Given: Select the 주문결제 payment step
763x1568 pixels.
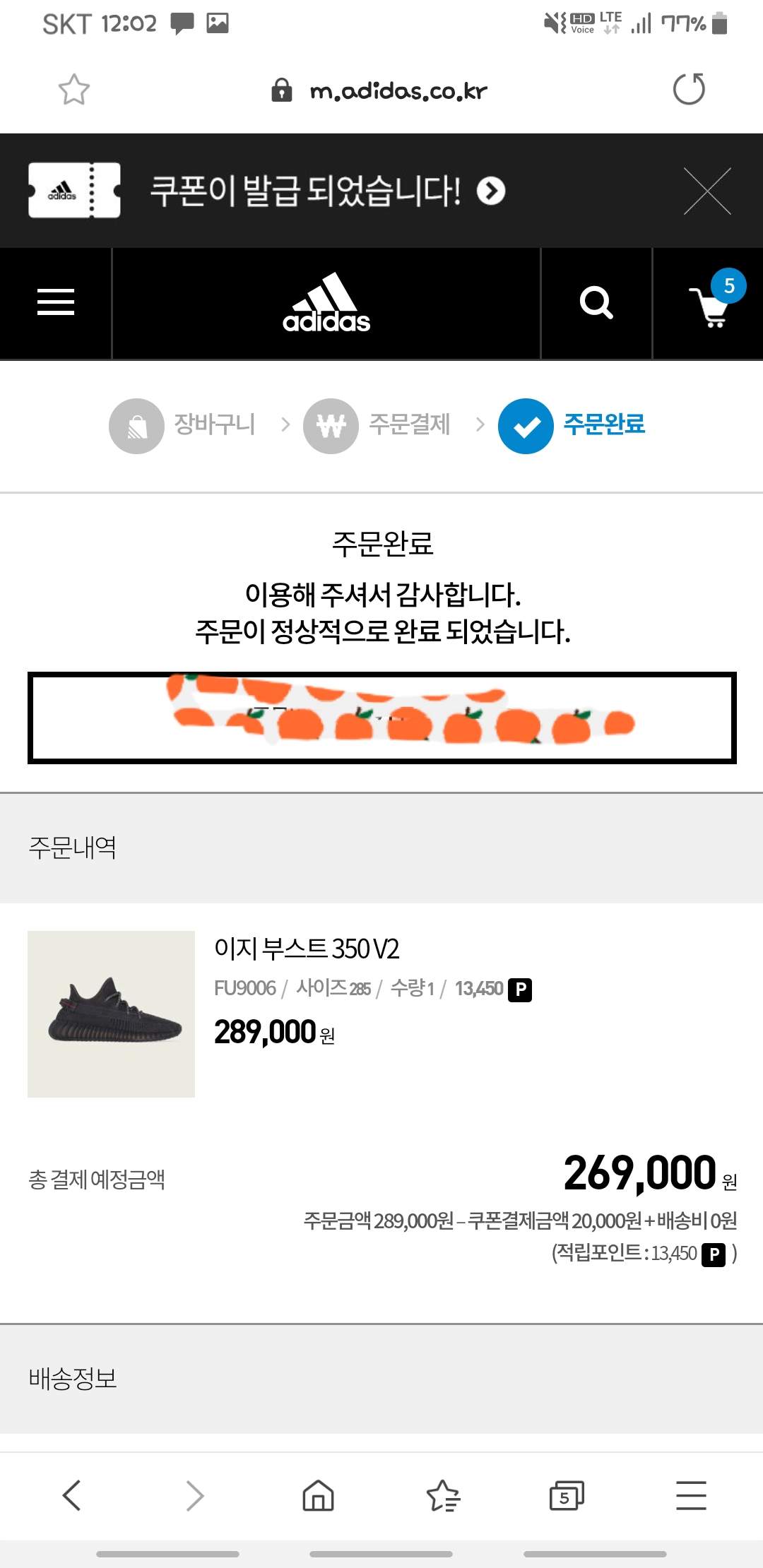Looking at the screenshot, I should [378, 425].
